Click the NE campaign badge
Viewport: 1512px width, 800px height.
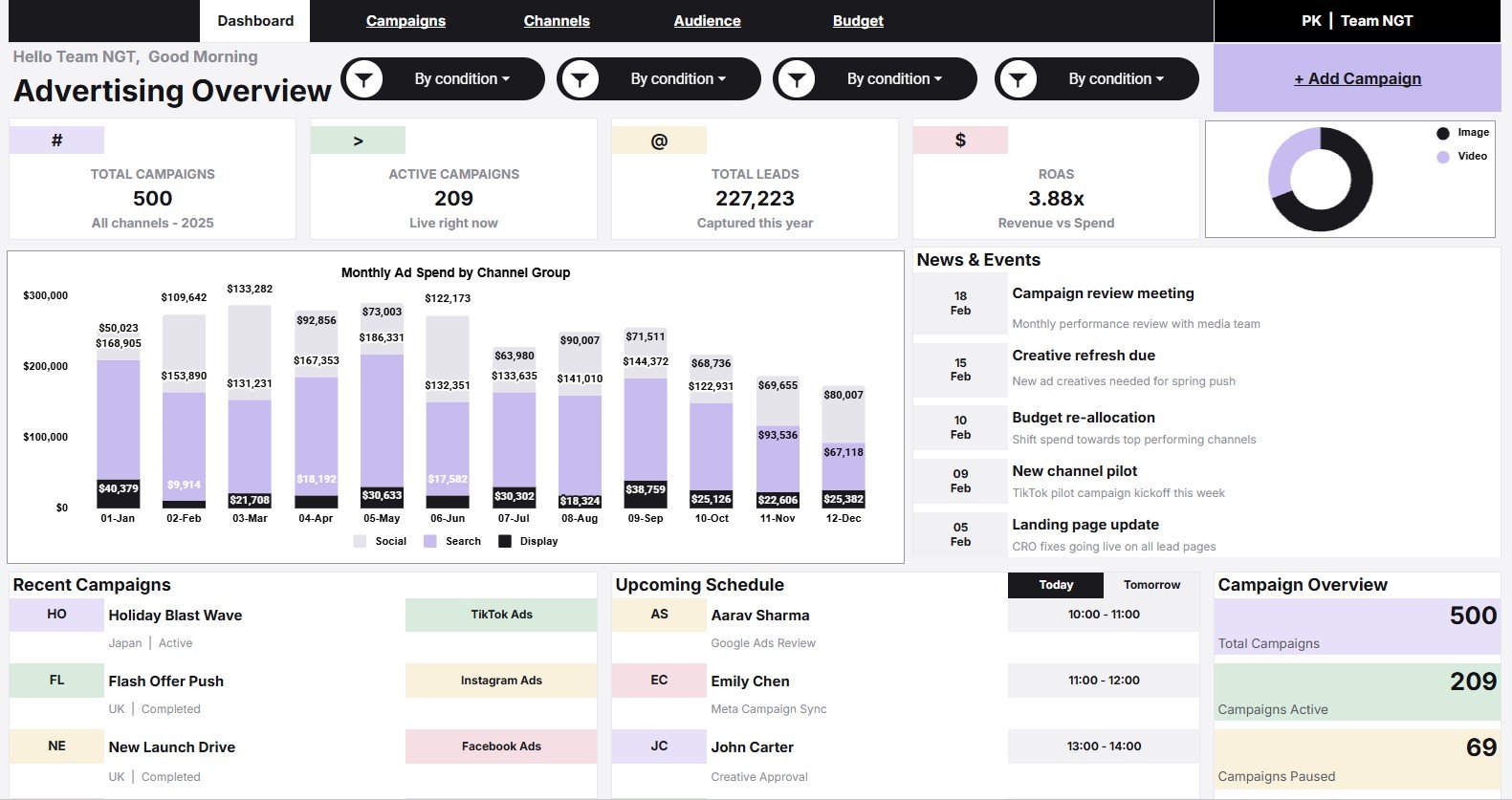coord(56,746)
